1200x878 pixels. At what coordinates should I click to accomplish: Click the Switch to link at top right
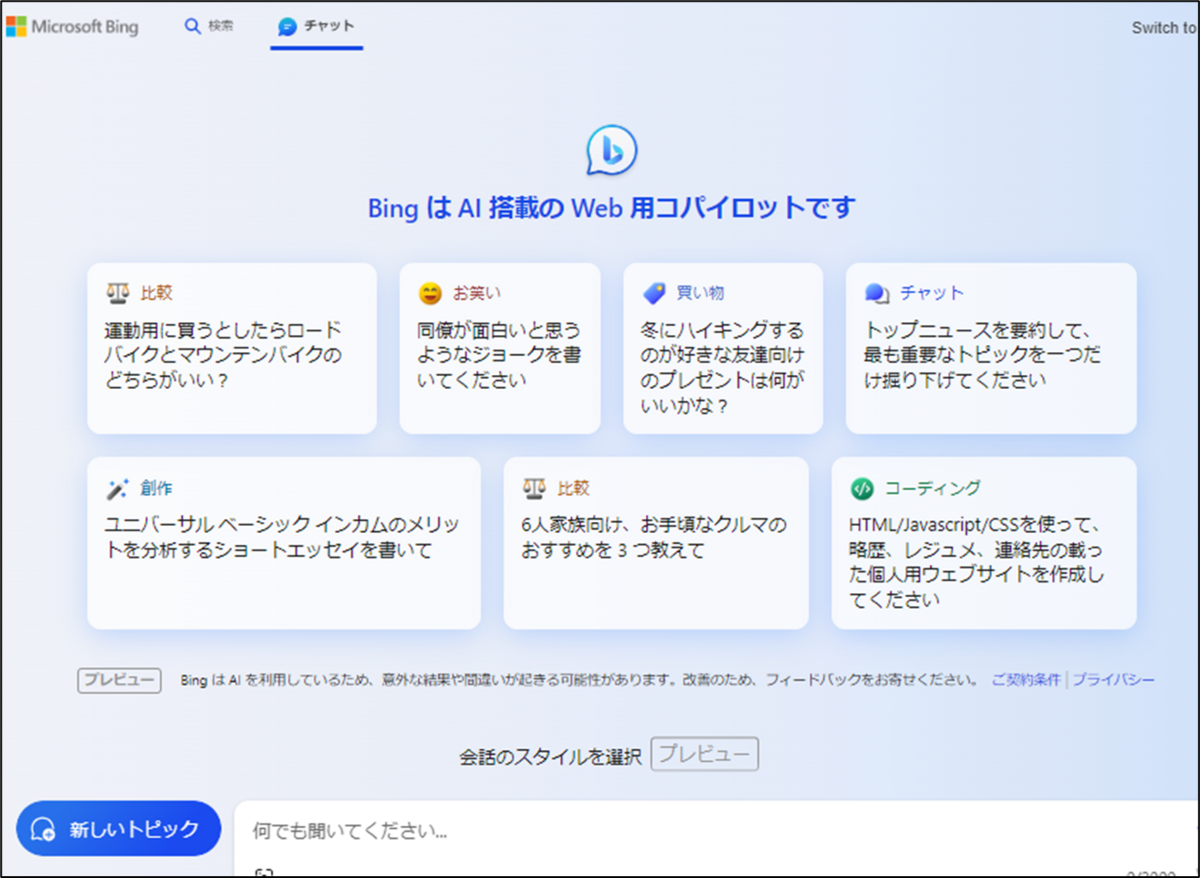[x=1164, y=28]
